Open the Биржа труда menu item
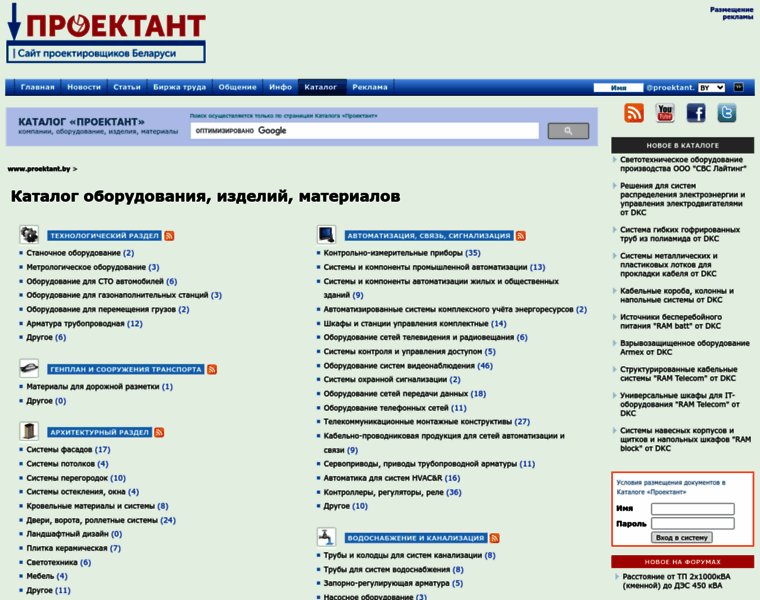The image size is (760, 600). (x=179, y=87)
